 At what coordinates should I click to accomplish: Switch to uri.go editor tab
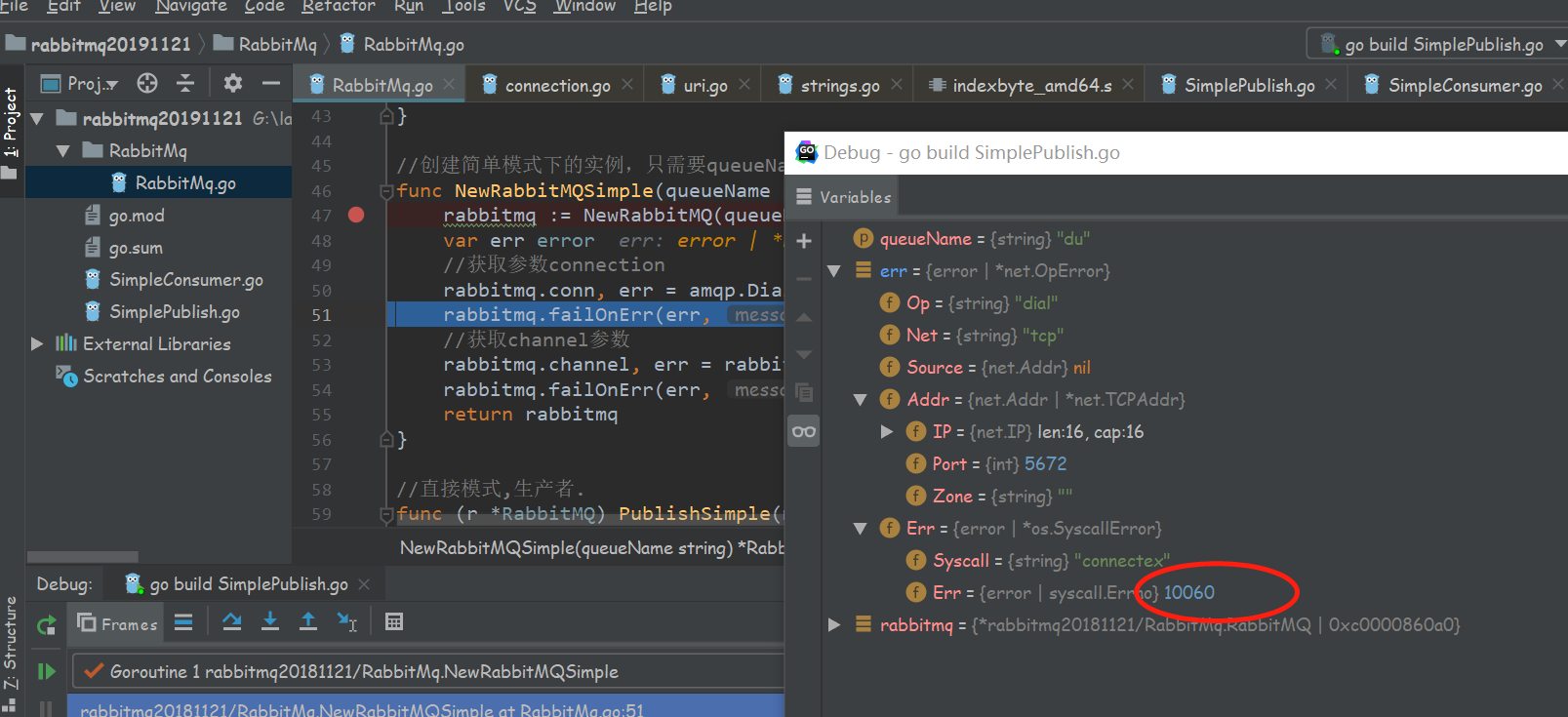[x=704, y=85]
